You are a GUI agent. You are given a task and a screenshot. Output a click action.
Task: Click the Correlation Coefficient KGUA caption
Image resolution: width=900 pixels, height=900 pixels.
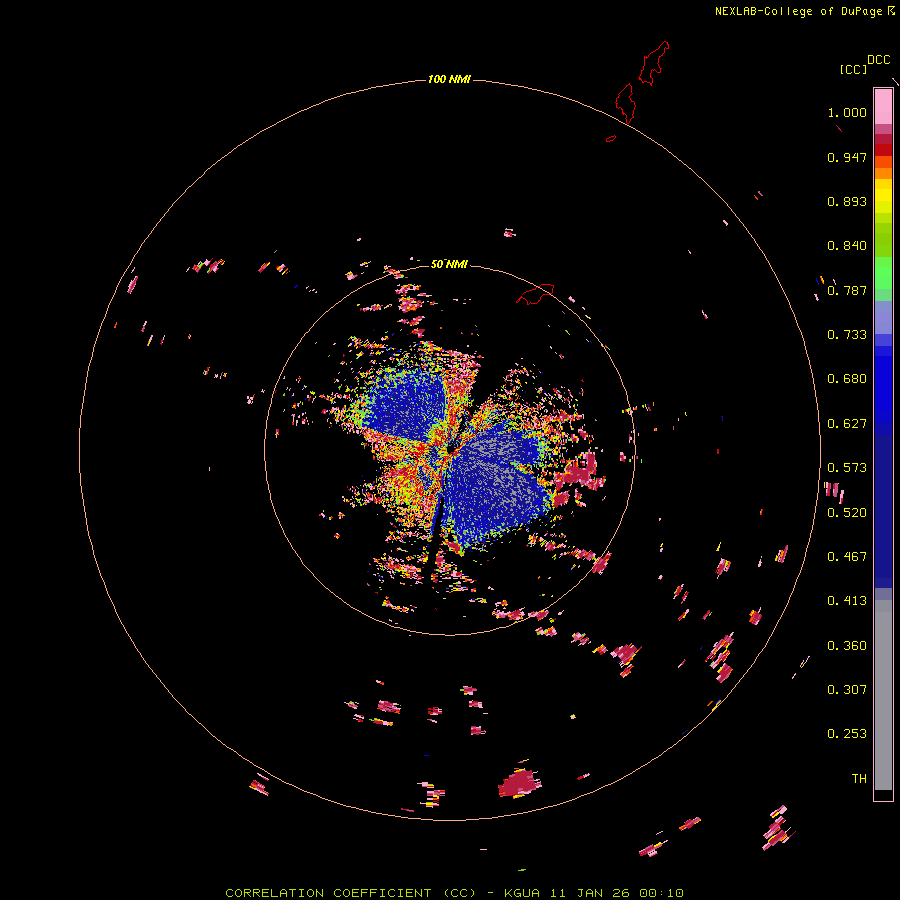tap(454, 893)
